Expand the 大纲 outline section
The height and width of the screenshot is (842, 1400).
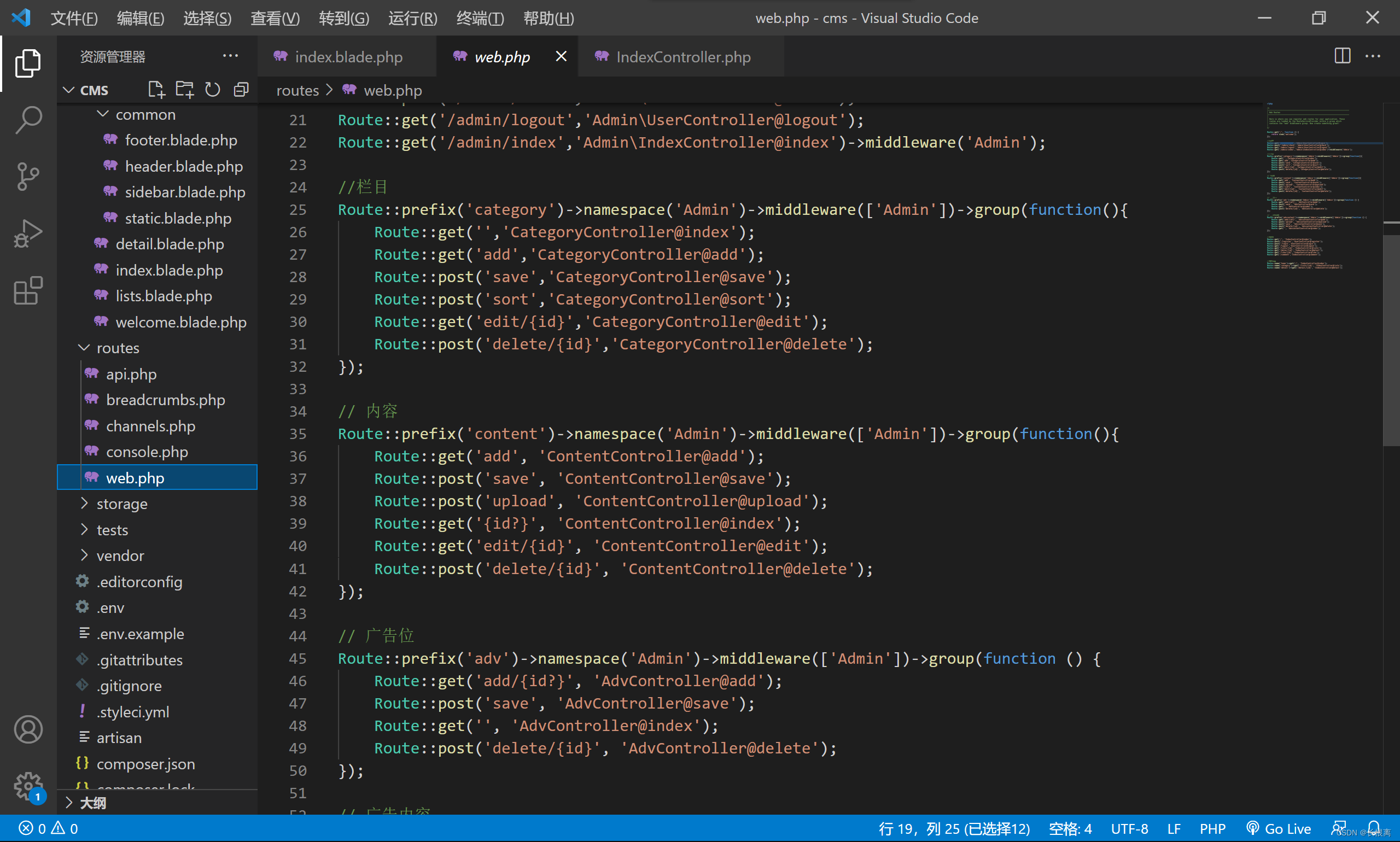(93, 802)
